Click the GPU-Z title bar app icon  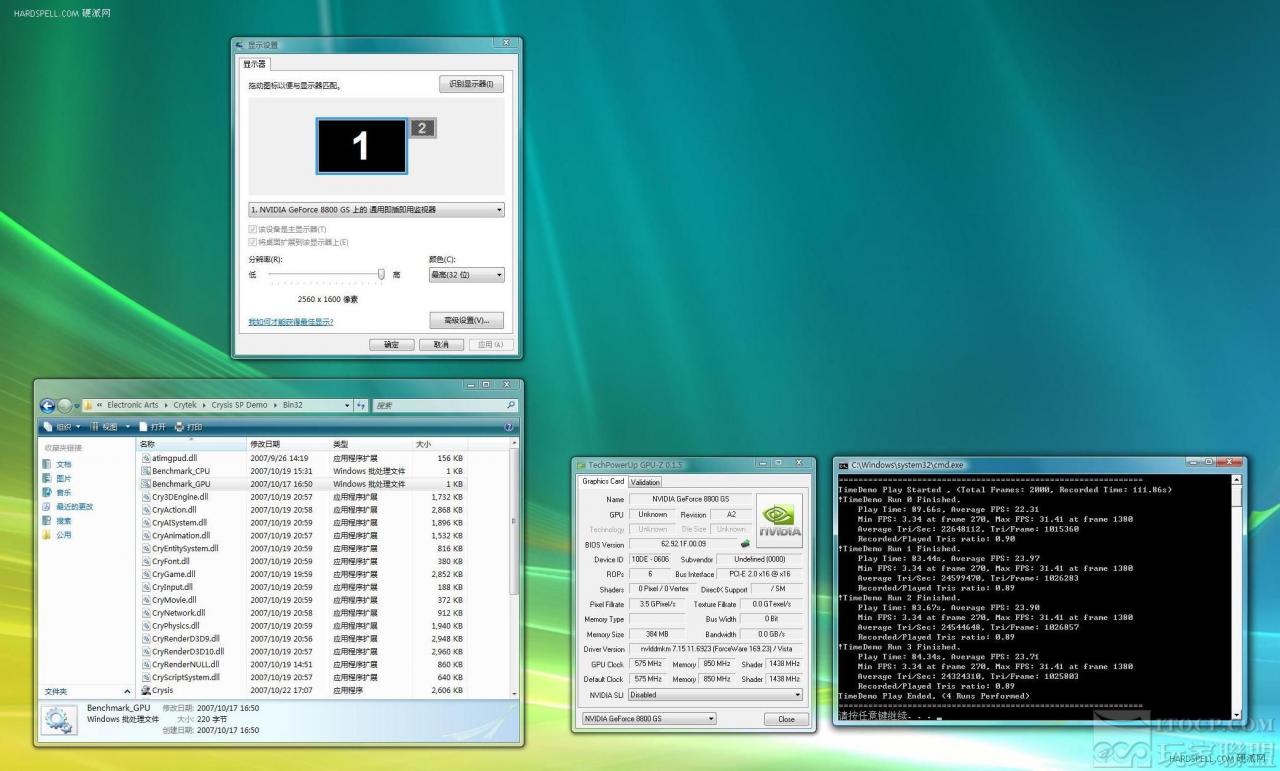(581, 464)
